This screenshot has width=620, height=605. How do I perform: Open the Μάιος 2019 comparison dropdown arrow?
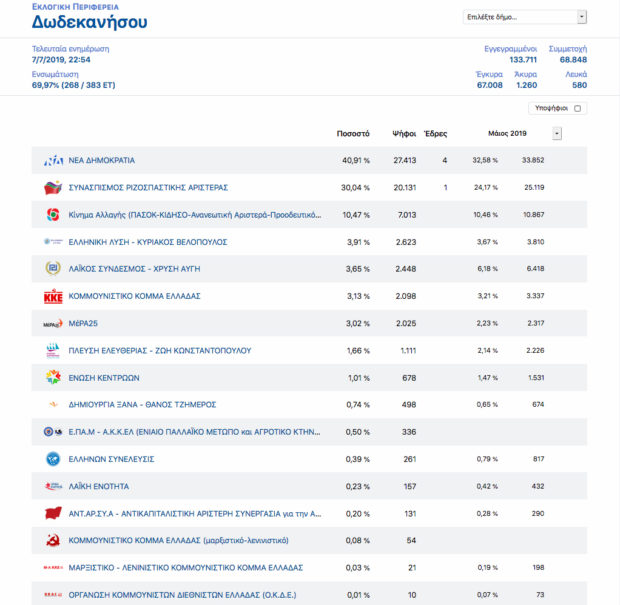pyautogui.click(x=557, y=134)
